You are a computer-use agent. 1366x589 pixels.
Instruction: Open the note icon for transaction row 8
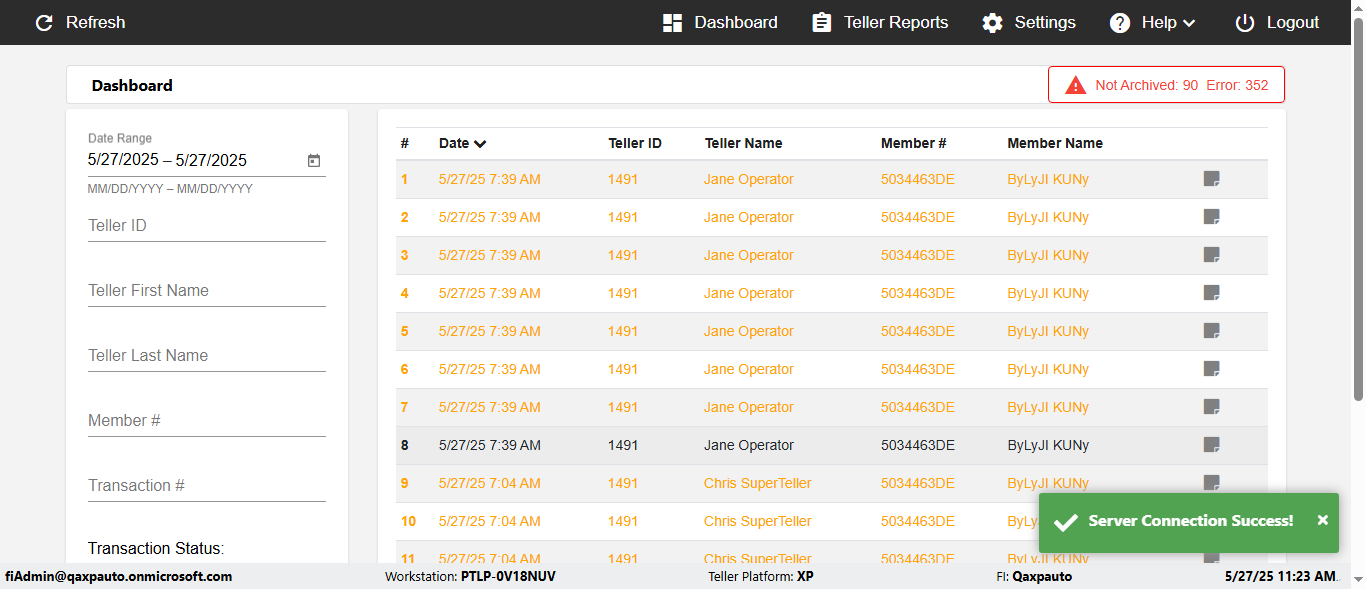[x=1211, y=445]
